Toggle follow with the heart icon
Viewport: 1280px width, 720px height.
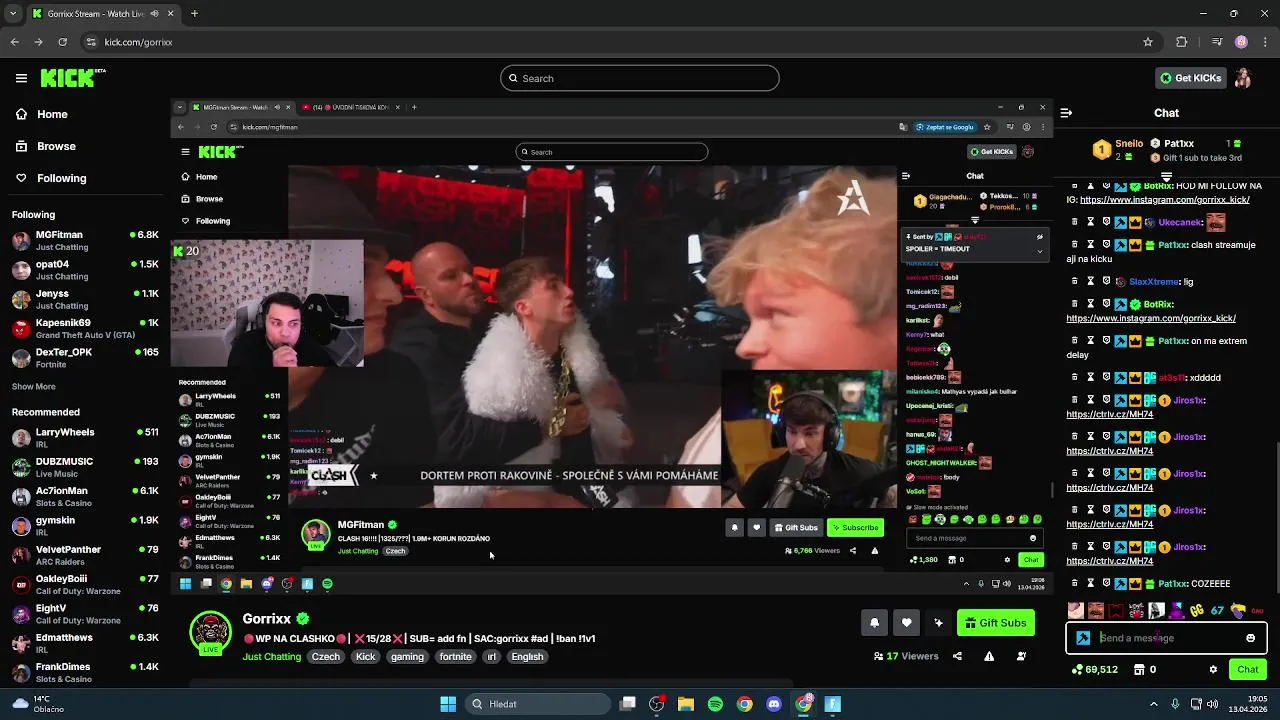pyautogui.click(x=906, y=623)
